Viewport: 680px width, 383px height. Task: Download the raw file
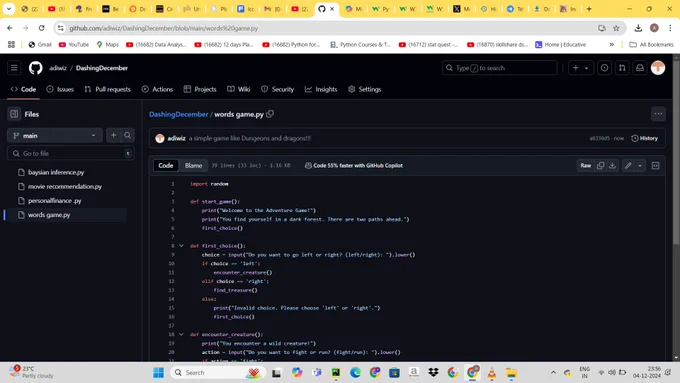pos(612,165)
